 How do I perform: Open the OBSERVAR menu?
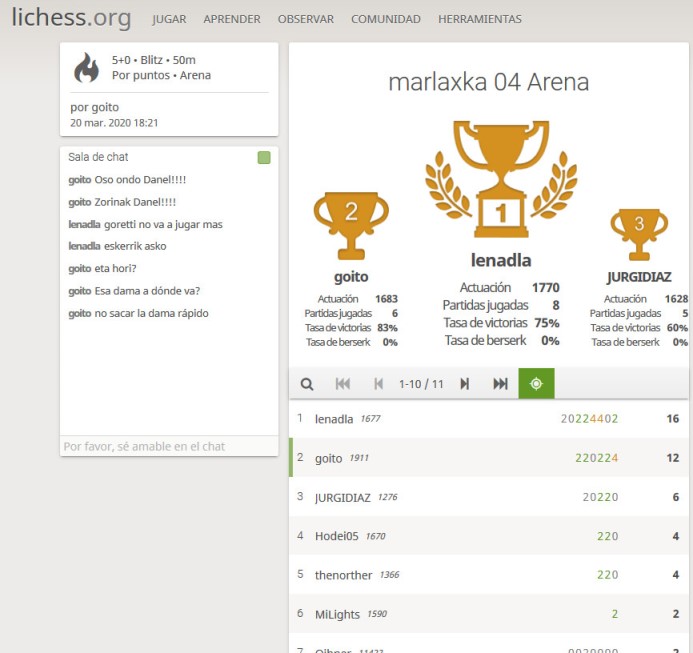pos(306,19)
